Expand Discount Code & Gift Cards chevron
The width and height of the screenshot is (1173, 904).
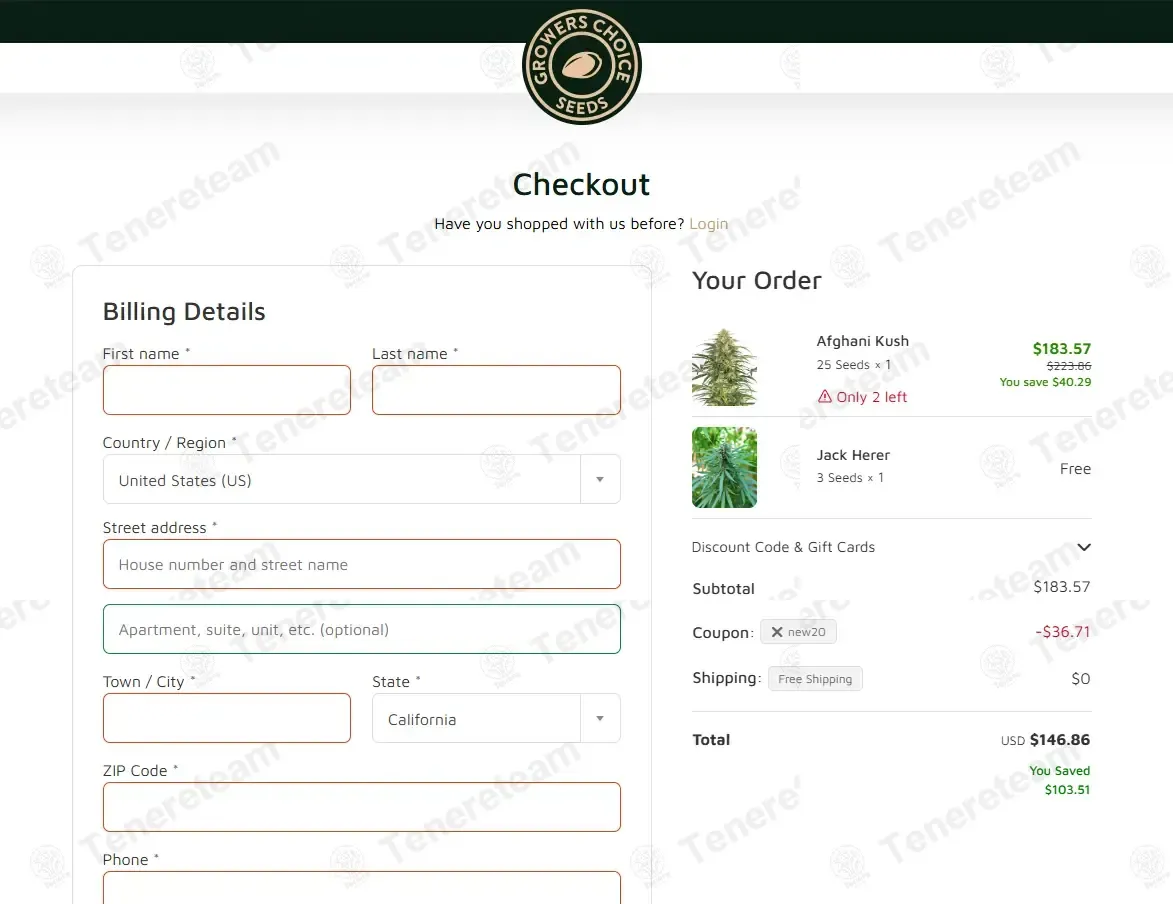(1083, 547)
